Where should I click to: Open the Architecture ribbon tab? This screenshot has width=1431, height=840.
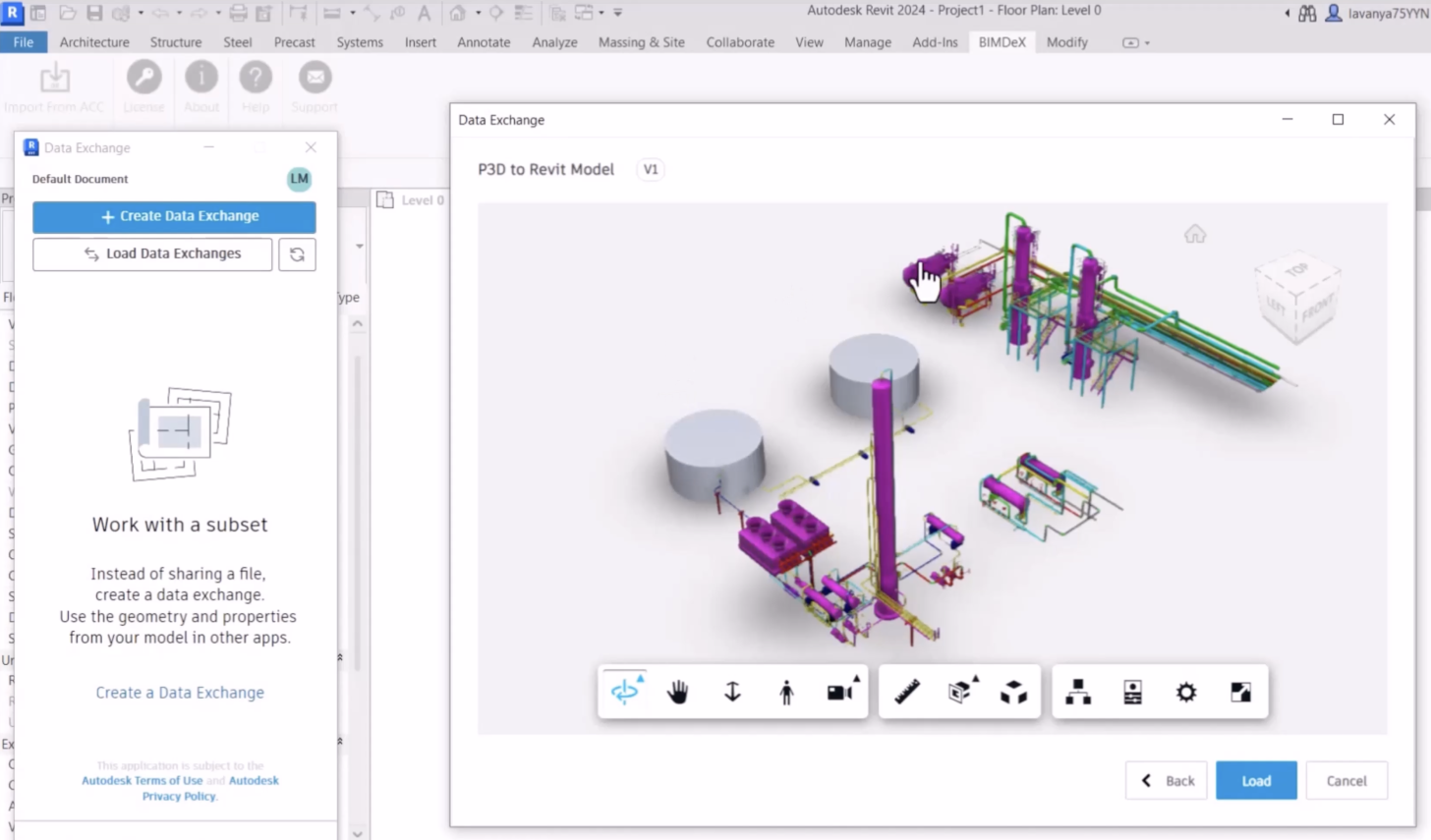pyautogui.click(x=94, y=42)
